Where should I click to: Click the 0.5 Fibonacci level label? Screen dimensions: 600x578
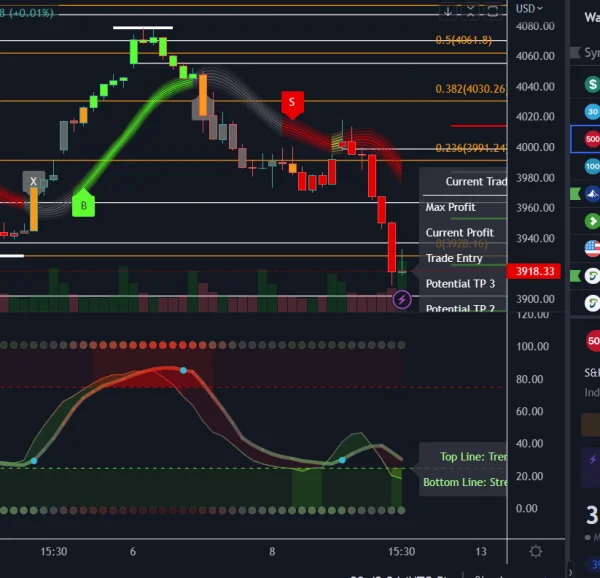[x=463, y=40]
